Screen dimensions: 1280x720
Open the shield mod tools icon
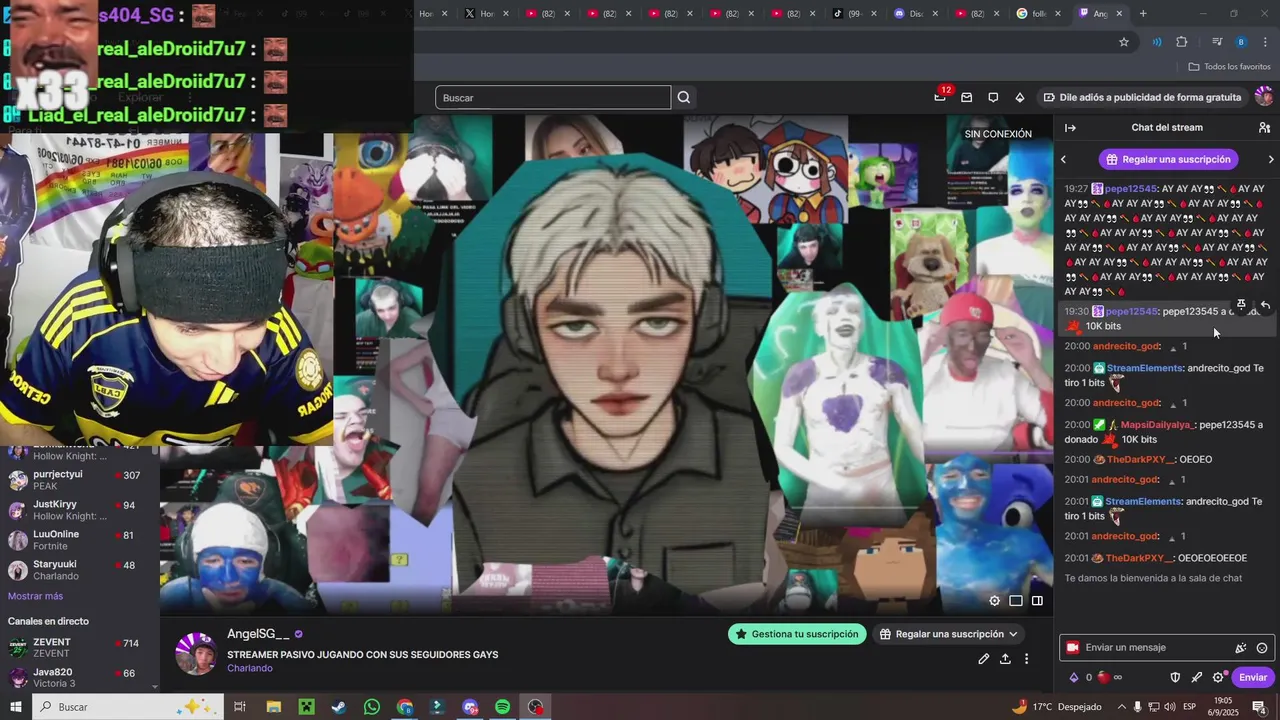point(1175,677)
